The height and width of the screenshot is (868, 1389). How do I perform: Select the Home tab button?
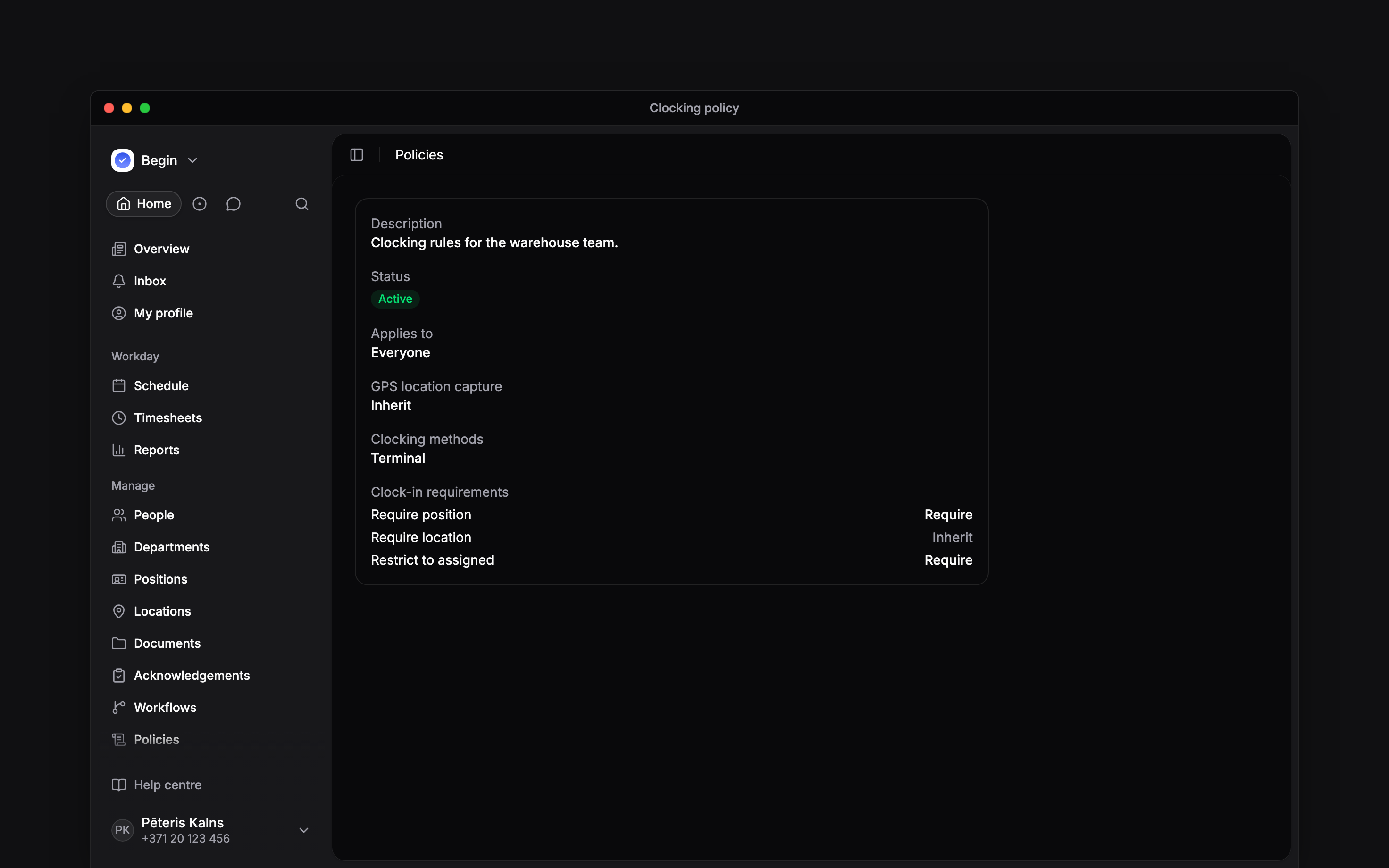143,204
